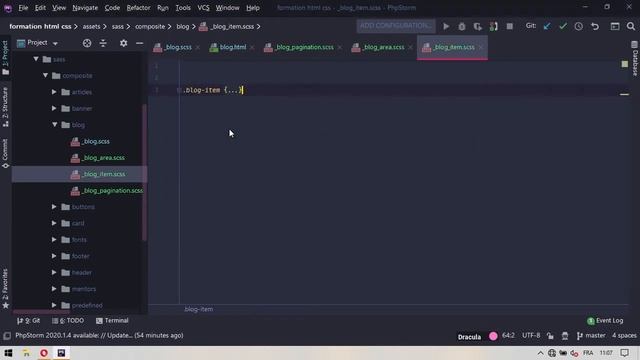The width and height of the screenshot is (640, 360).
Task: Click the PhpStorm update notification text
Action: (x=99, y=336)
